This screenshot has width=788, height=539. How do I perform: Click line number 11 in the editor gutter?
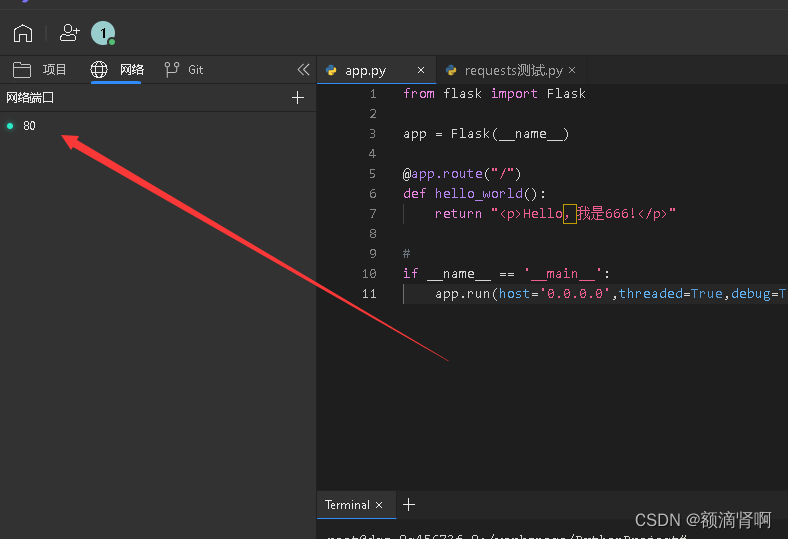(x=370, y=293)
